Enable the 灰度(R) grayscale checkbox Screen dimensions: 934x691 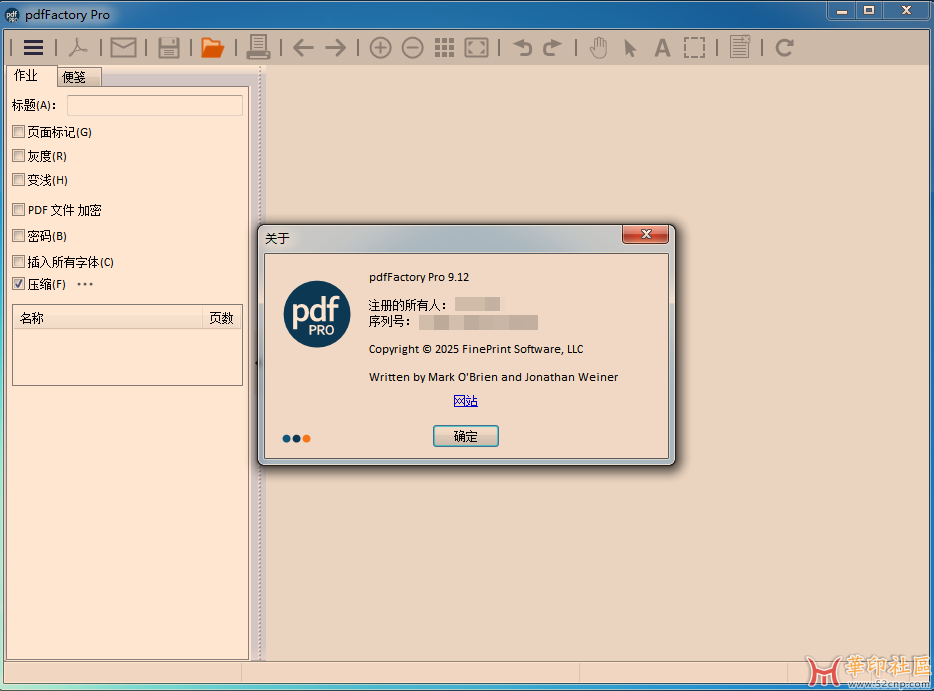click(x=18, y=155)
